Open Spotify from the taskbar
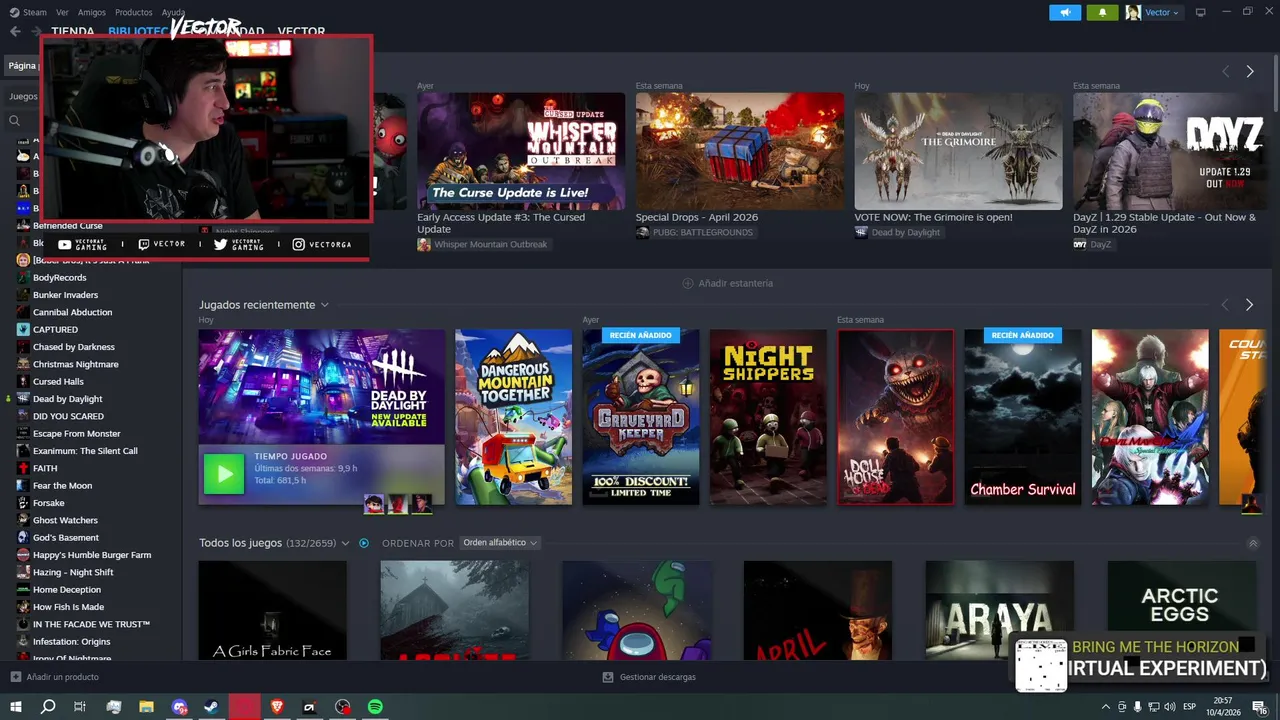 [x=375, y=707]
